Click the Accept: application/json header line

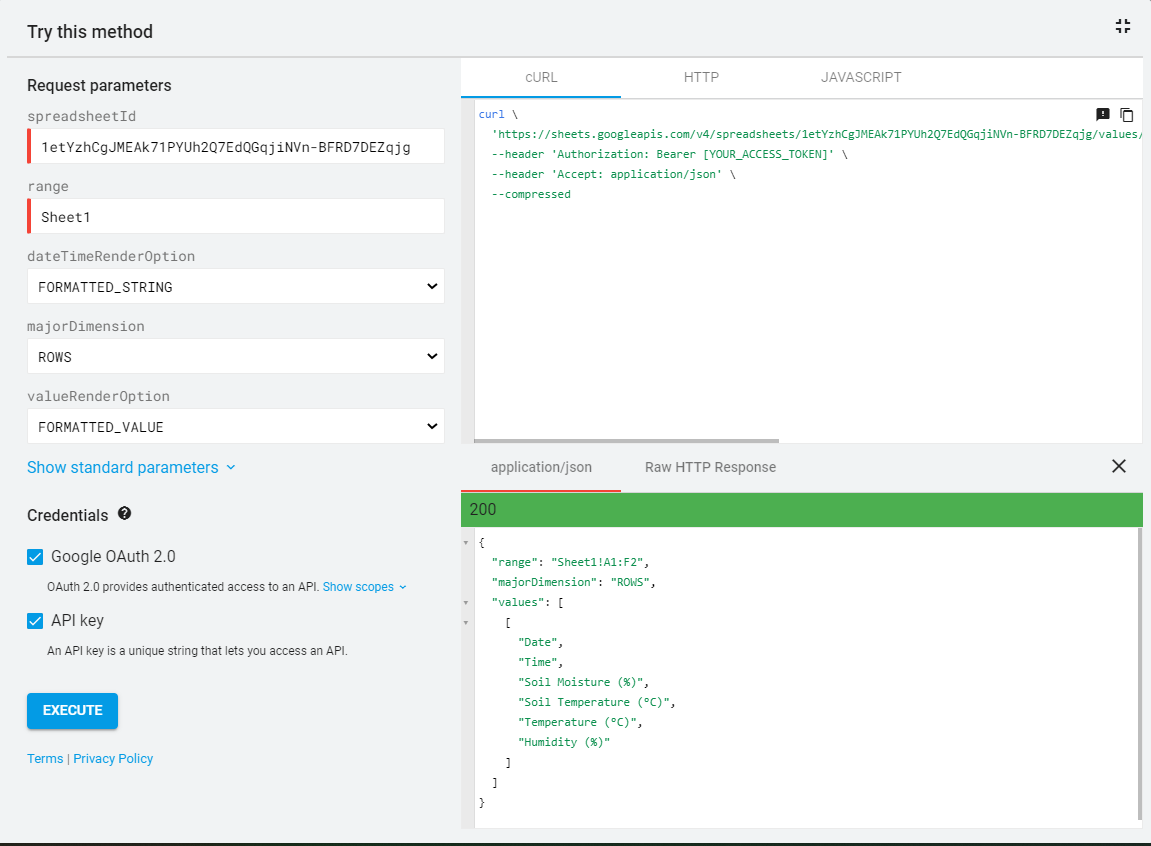coord(614,175)
